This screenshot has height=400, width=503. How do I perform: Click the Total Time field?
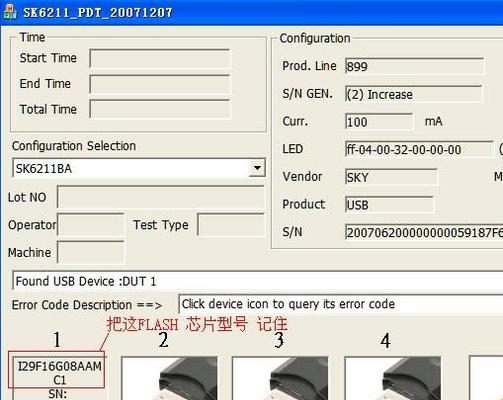pos(160,109)
